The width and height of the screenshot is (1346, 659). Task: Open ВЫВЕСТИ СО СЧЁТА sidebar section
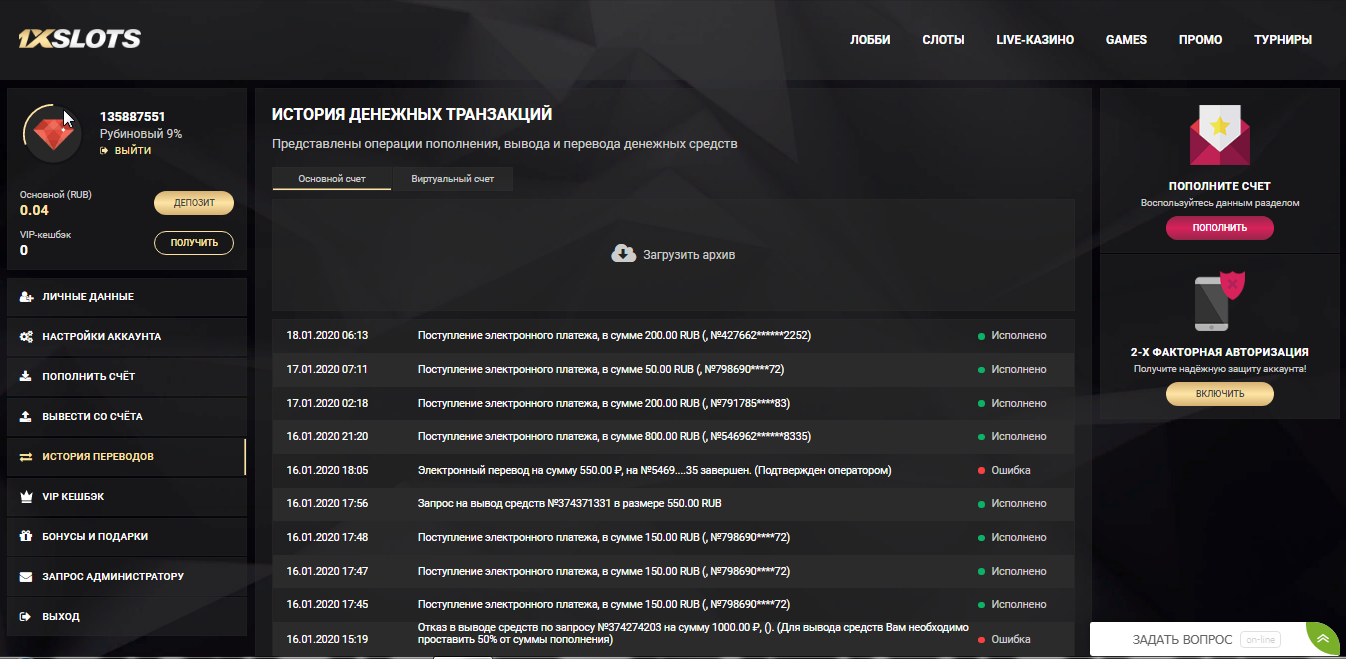[x=126, y=417]
